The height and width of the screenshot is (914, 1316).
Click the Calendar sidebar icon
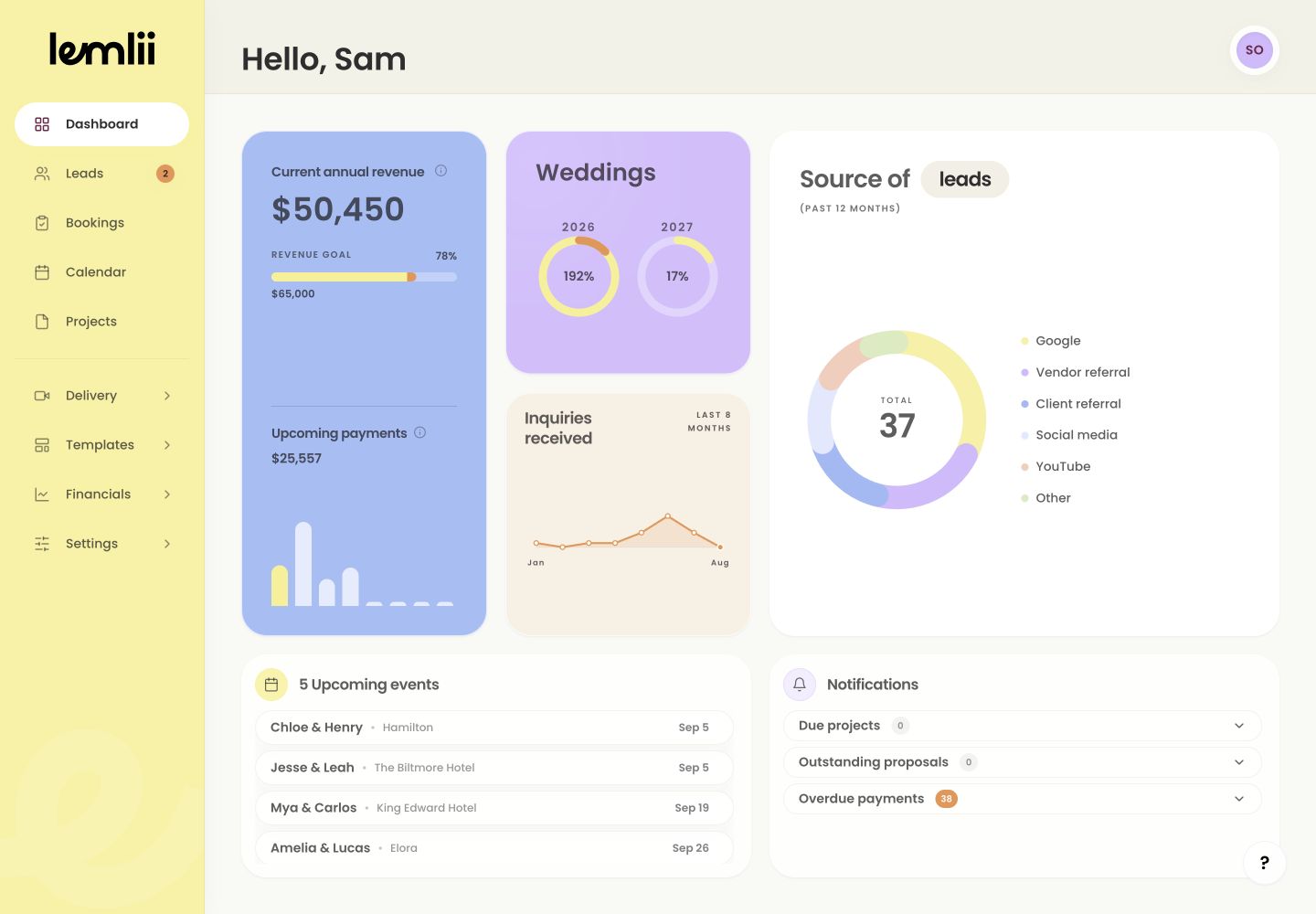[42, 272]
